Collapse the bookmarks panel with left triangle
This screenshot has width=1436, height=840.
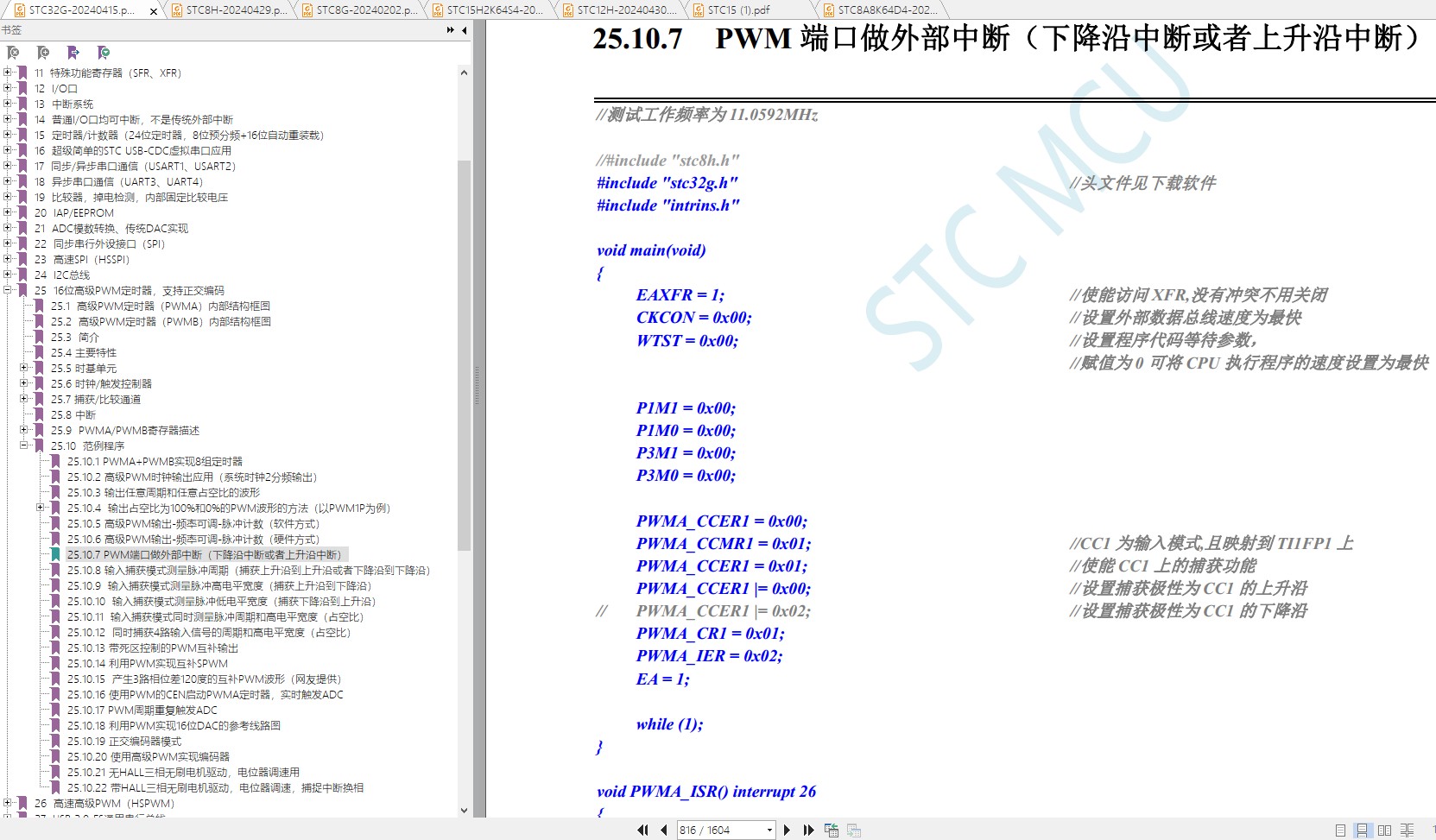point(465,30)
